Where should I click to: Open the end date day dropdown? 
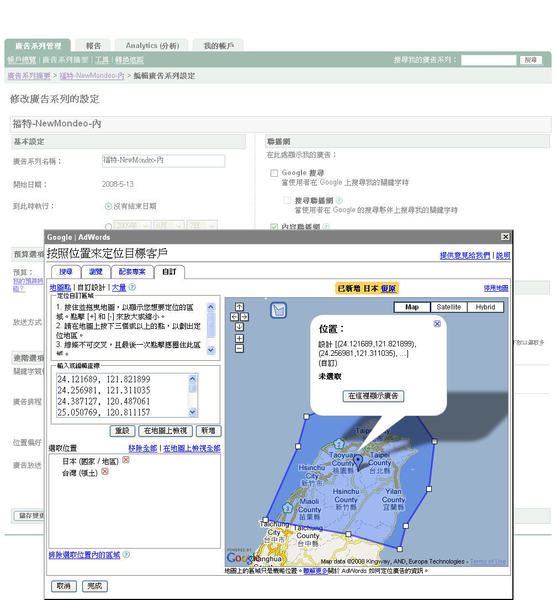pos(202,225)
